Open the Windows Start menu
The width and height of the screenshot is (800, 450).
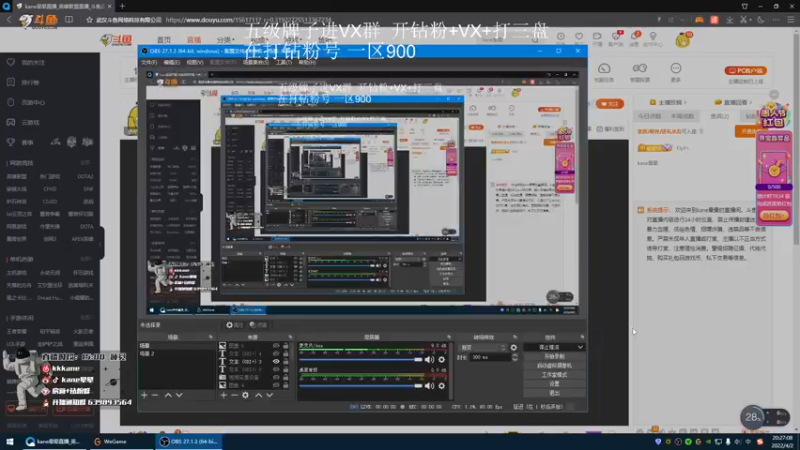coord(9,441)
